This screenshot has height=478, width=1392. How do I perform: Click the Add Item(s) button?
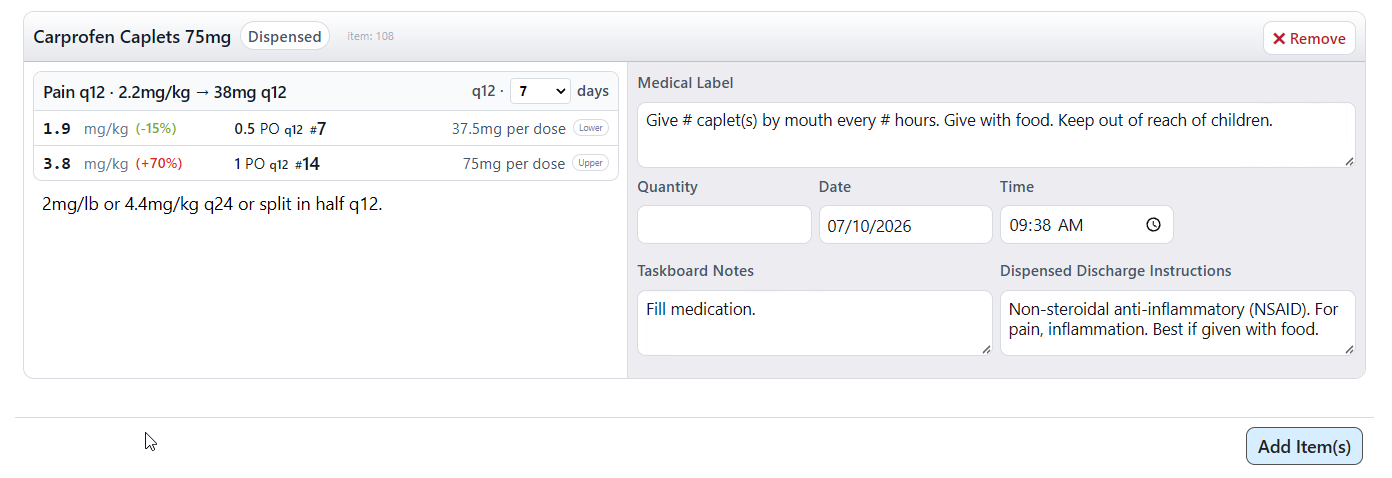(x=1304, y=446)
